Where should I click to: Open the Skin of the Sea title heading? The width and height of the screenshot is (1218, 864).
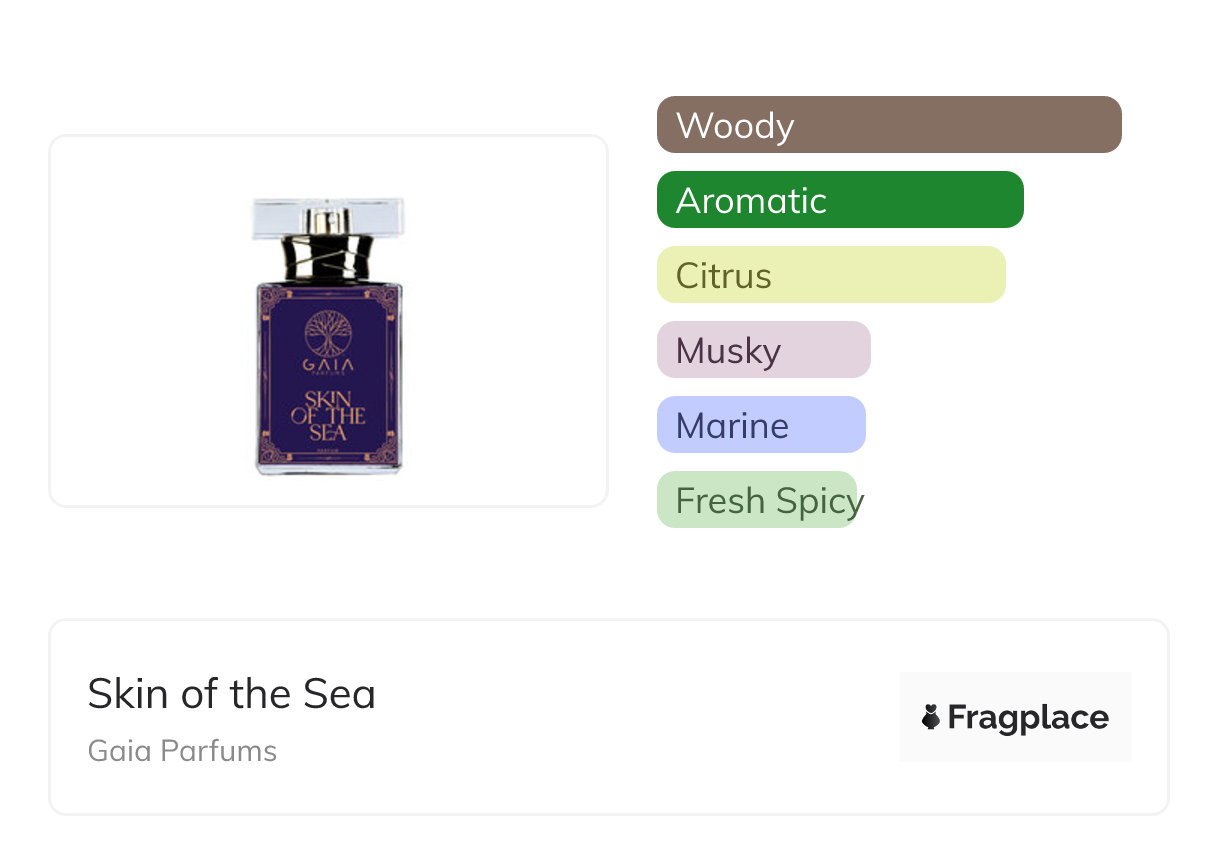[231, 694]
